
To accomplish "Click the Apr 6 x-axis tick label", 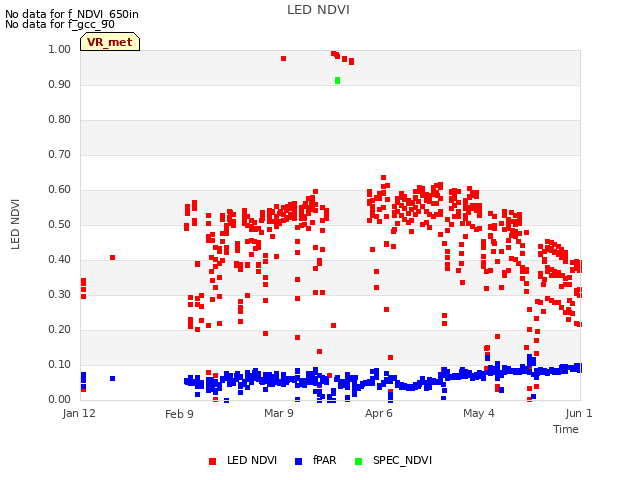I will (379, 413).
